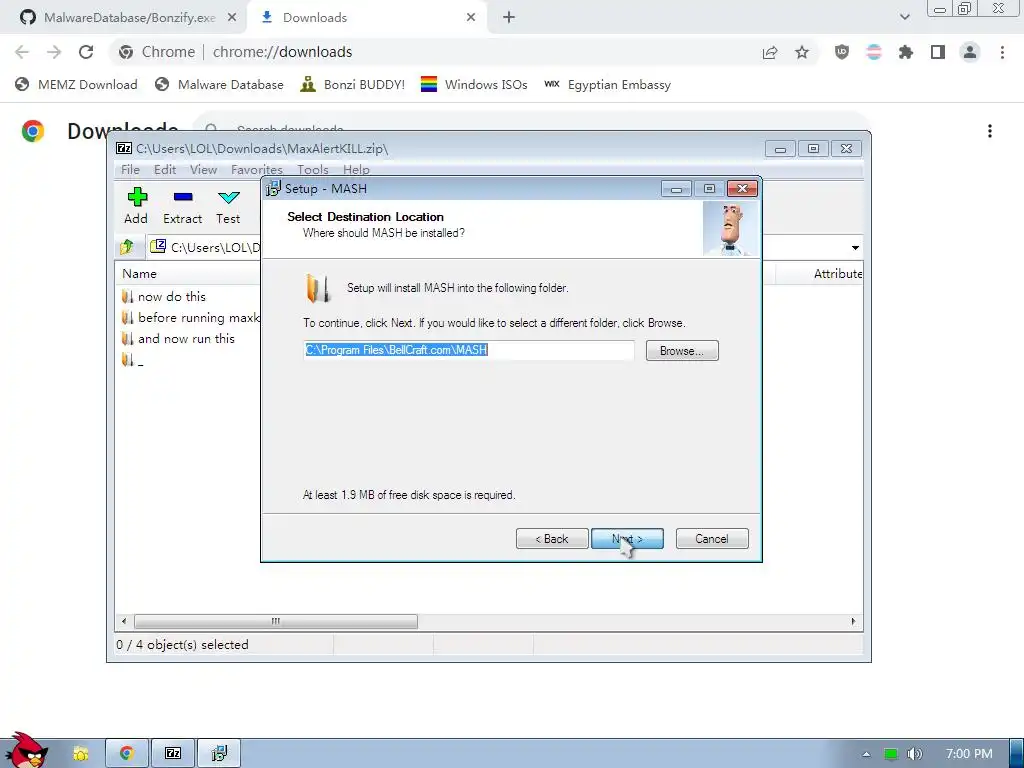Screen dimensions: 1024x768
Task: Select the destination folder path field
Action: pos(468,350)
